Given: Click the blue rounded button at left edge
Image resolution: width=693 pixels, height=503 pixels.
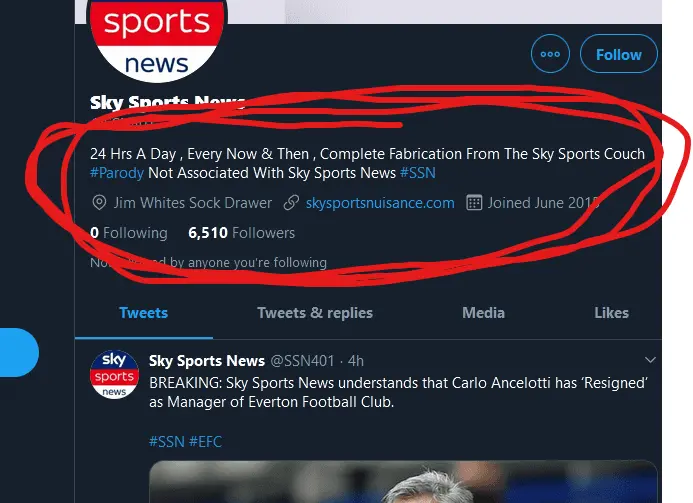Looking at the screenshot, I should coord(18,353).
